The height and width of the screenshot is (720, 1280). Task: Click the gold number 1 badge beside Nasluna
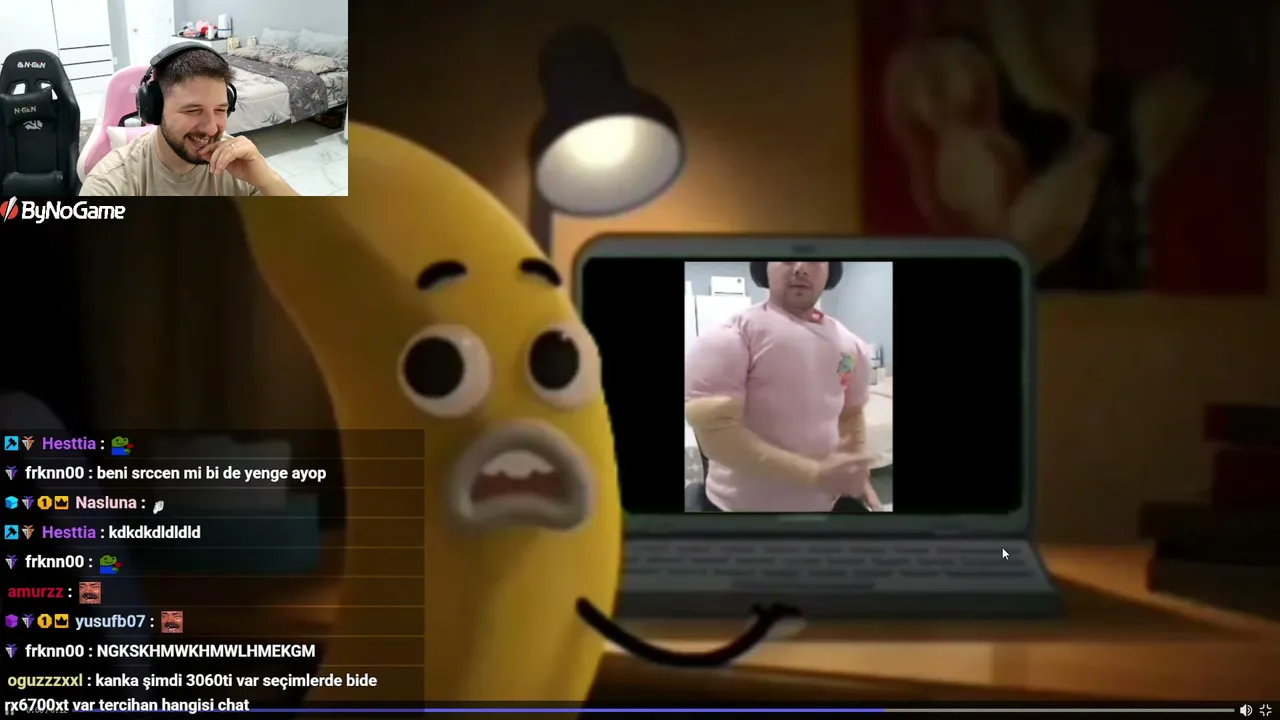pos(44,503)
